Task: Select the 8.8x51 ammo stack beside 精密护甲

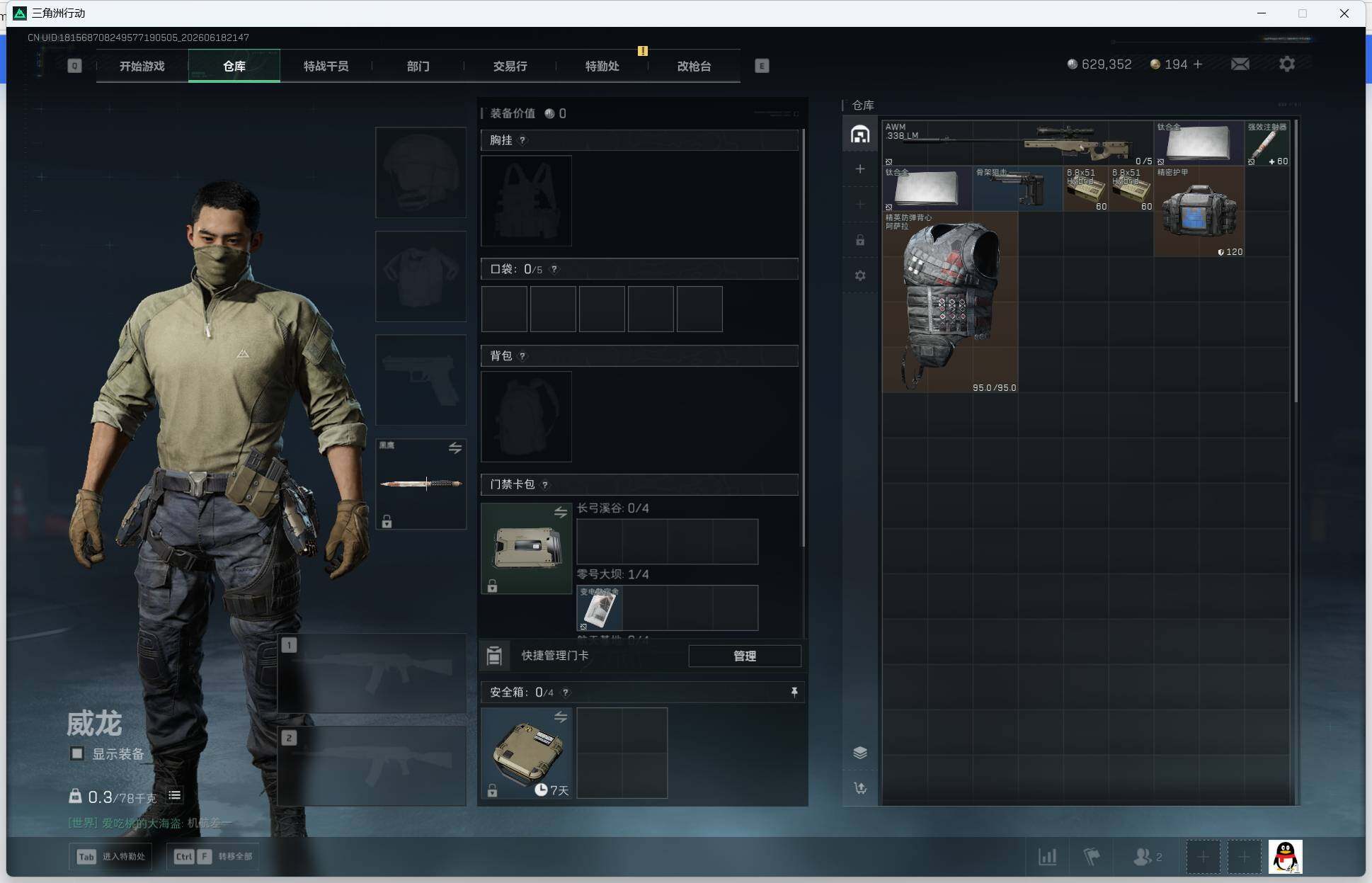Action: [1131, 188]
